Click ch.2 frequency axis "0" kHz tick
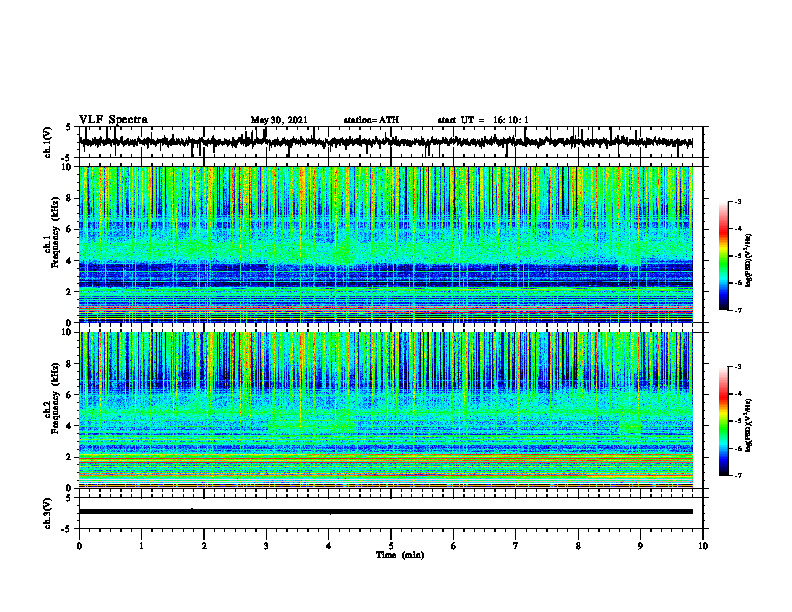This screenshot has width=792, height=612. click(71, 488)
